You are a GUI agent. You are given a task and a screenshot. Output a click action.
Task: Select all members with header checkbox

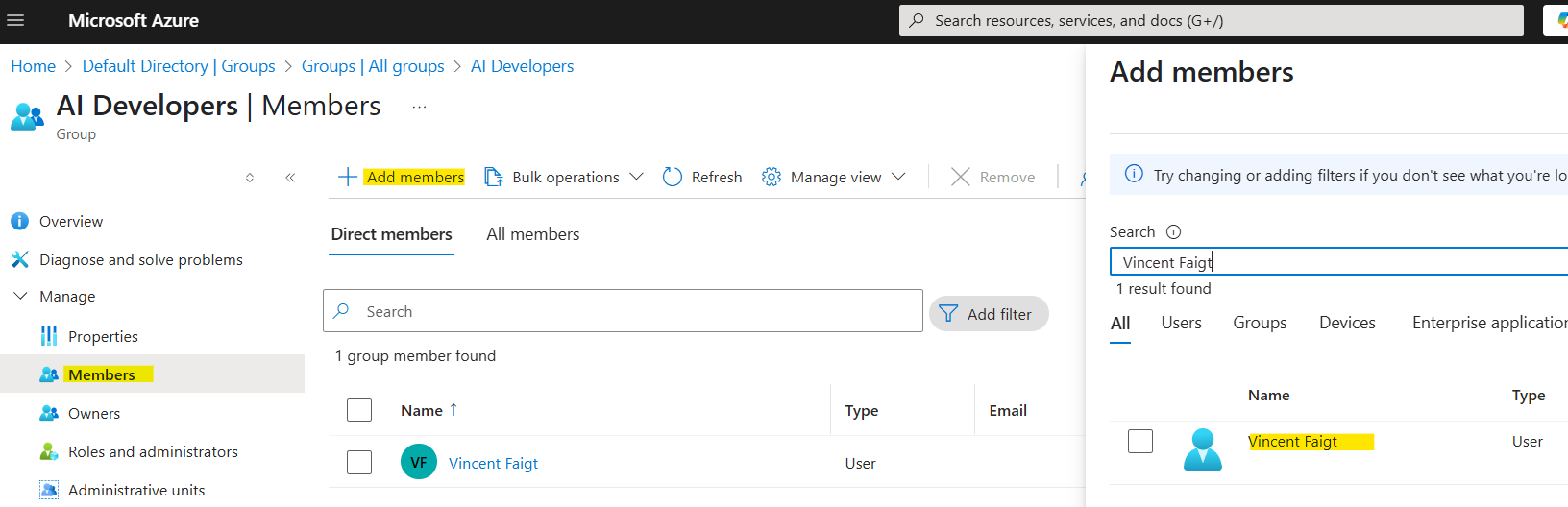coord(359,410)
